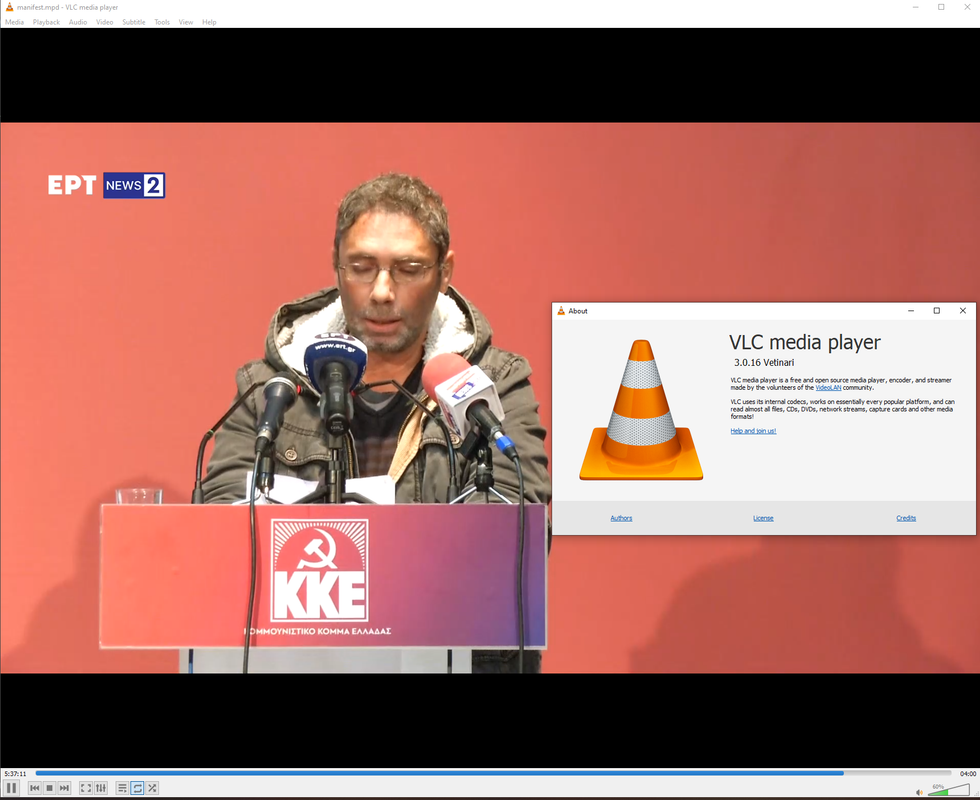Open the Audio menu
Screen dimensions: 980x800
[78, 22]
